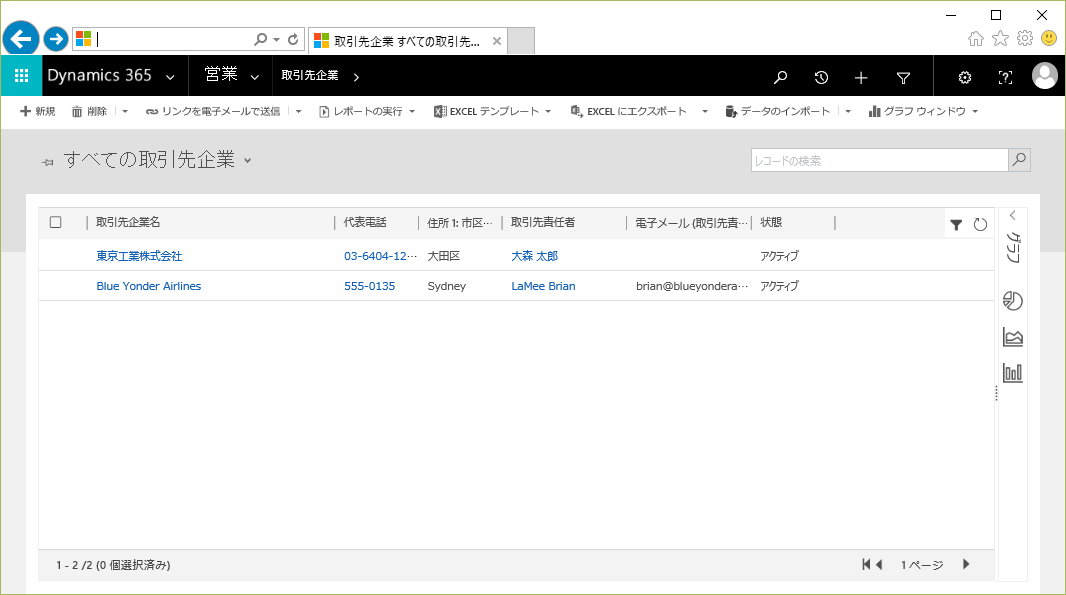Tick the select-all checkbox in grid header

tap(56, 222)
